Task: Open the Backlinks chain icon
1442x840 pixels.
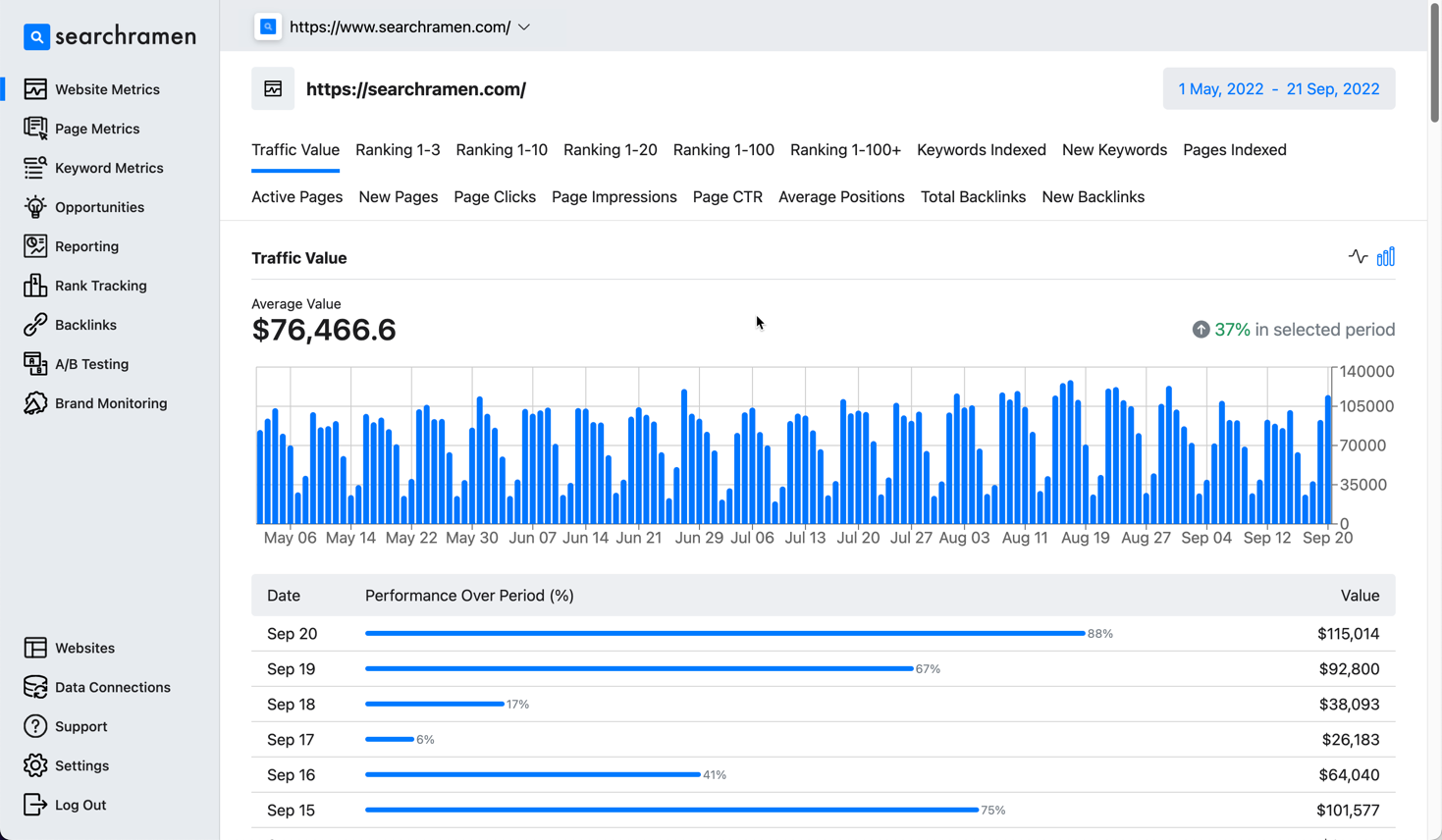Action: [x=35, y=325]
